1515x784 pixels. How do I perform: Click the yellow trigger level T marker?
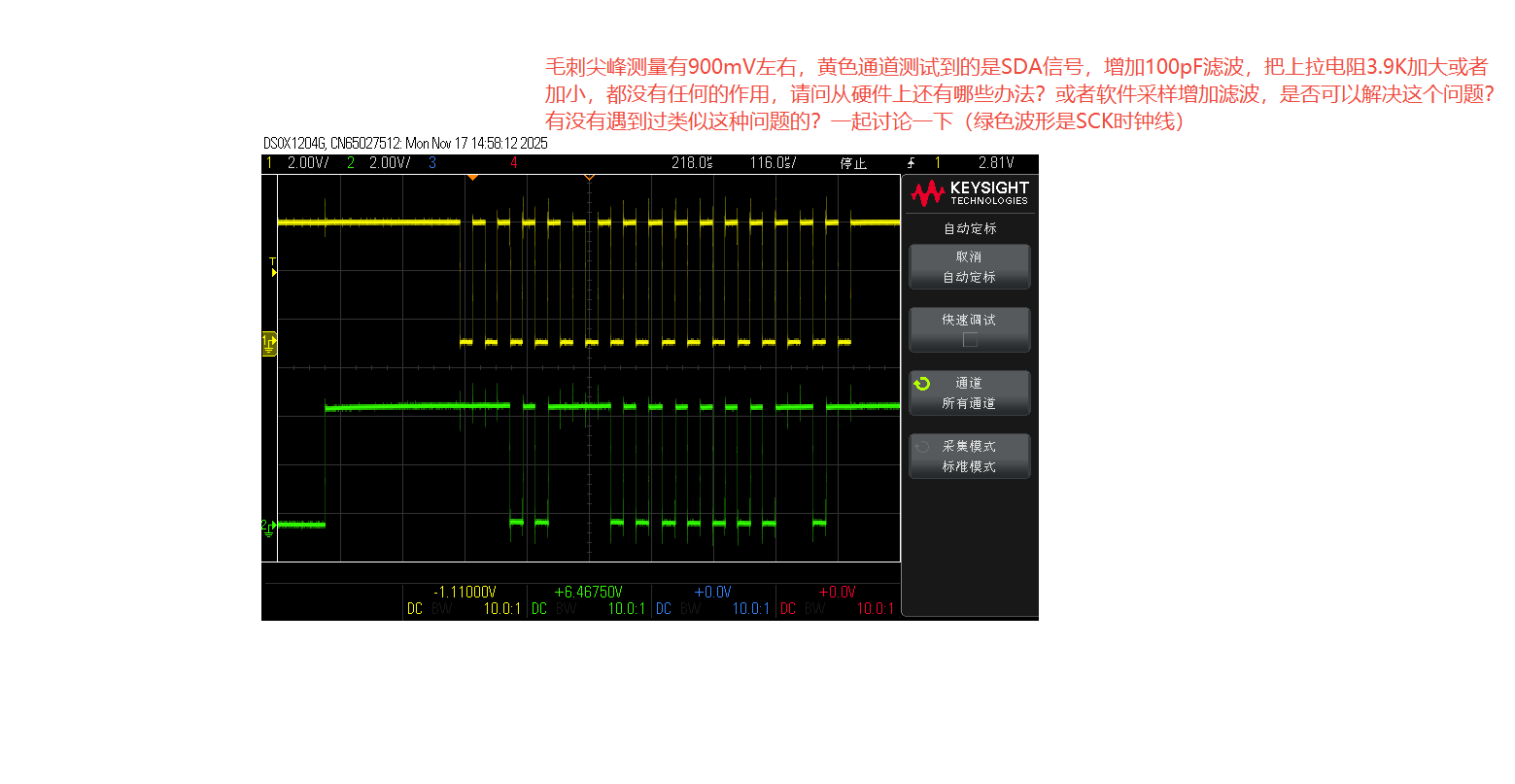pyautogui.click(x=273, y=267)
